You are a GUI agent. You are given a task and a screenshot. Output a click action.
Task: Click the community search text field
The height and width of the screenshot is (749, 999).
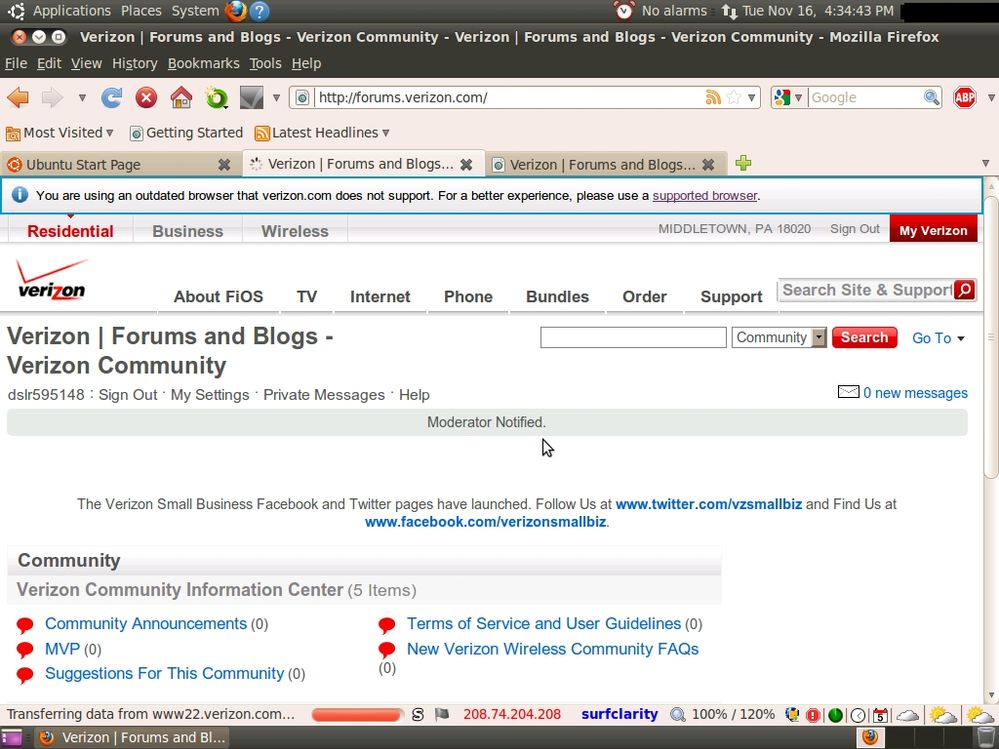click(633, 338)
